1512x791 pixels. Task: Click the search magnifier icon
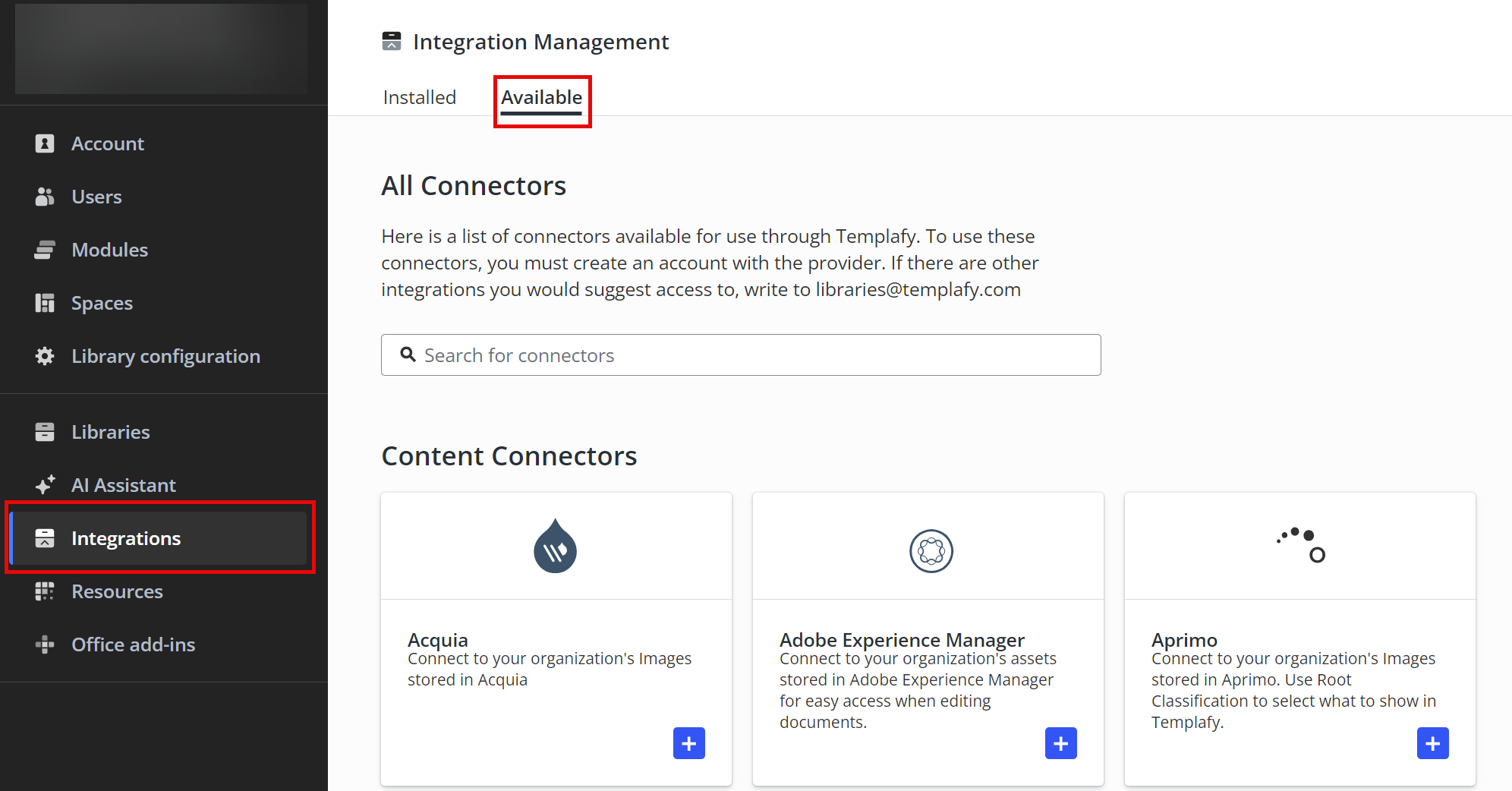pos(408,355)
